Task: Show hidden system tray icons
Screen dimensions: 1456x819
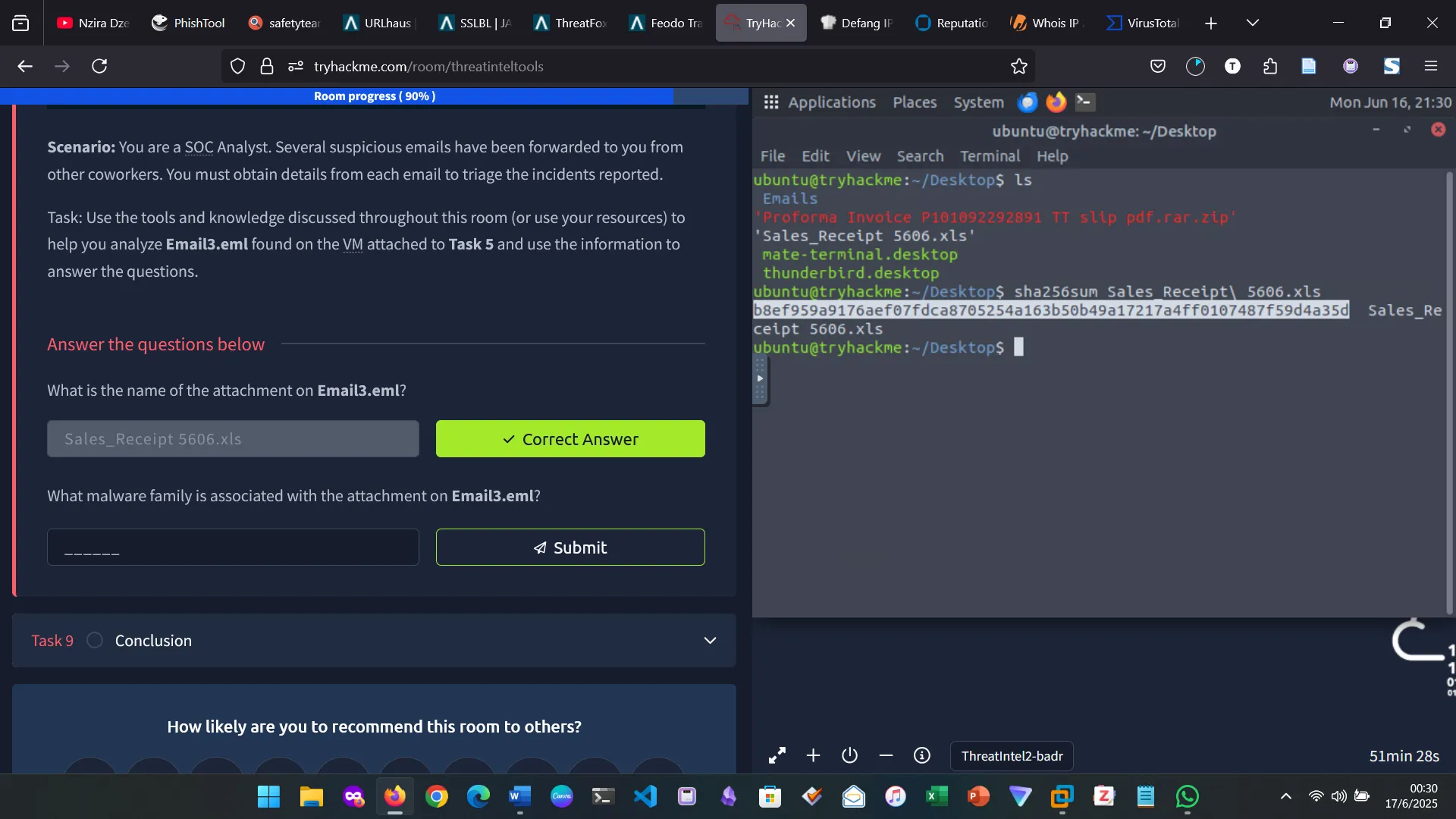Action: pyautogui.click(x=1285, y=796)
